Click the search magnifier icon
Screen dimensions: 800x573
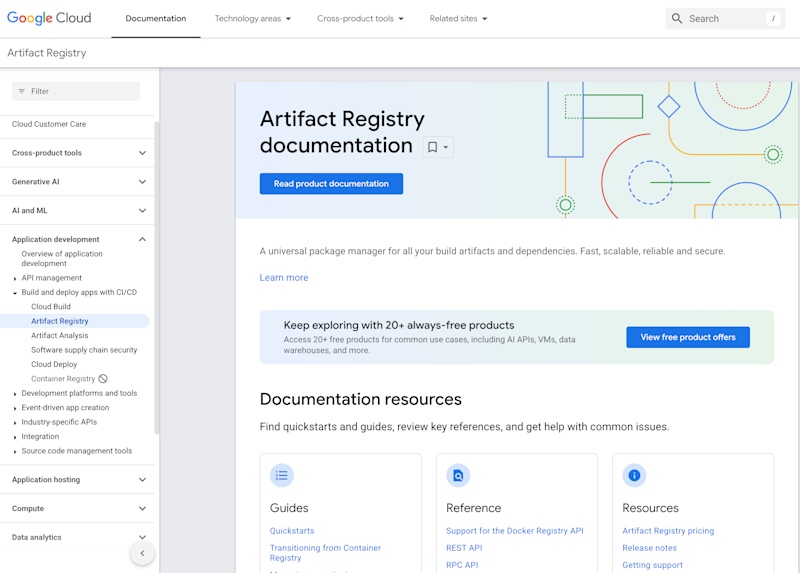tap(677, 18)
